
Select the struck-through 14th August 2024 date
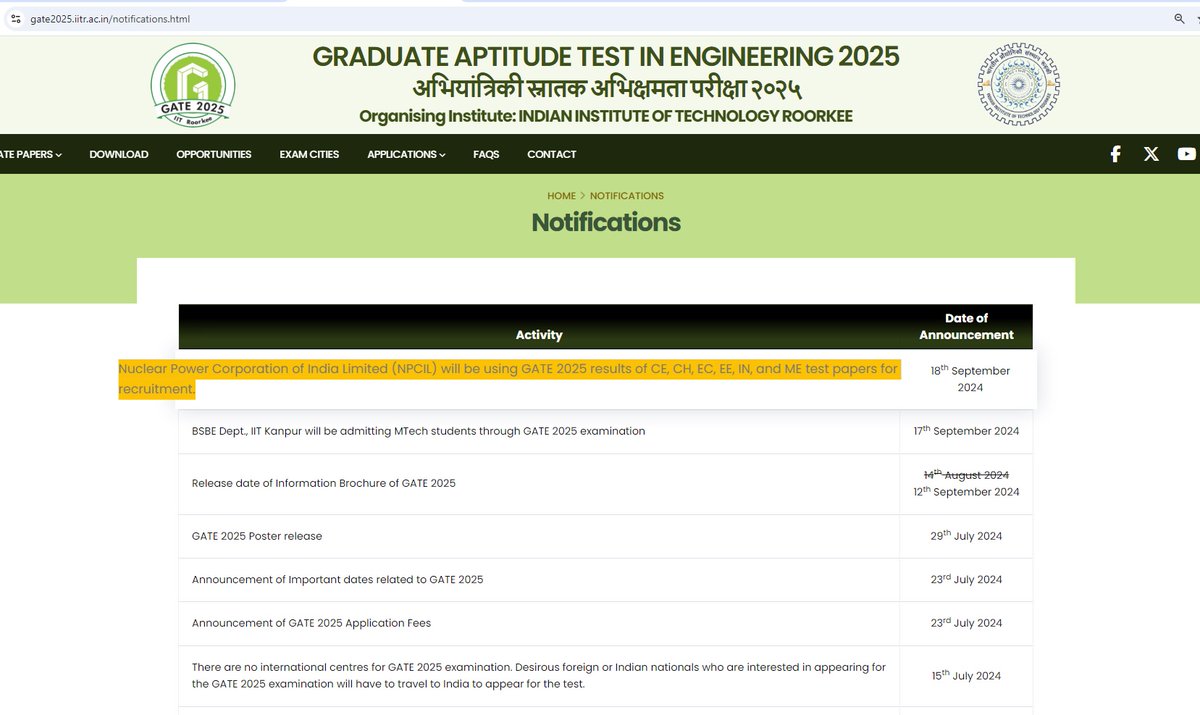[x=966, y=474]
